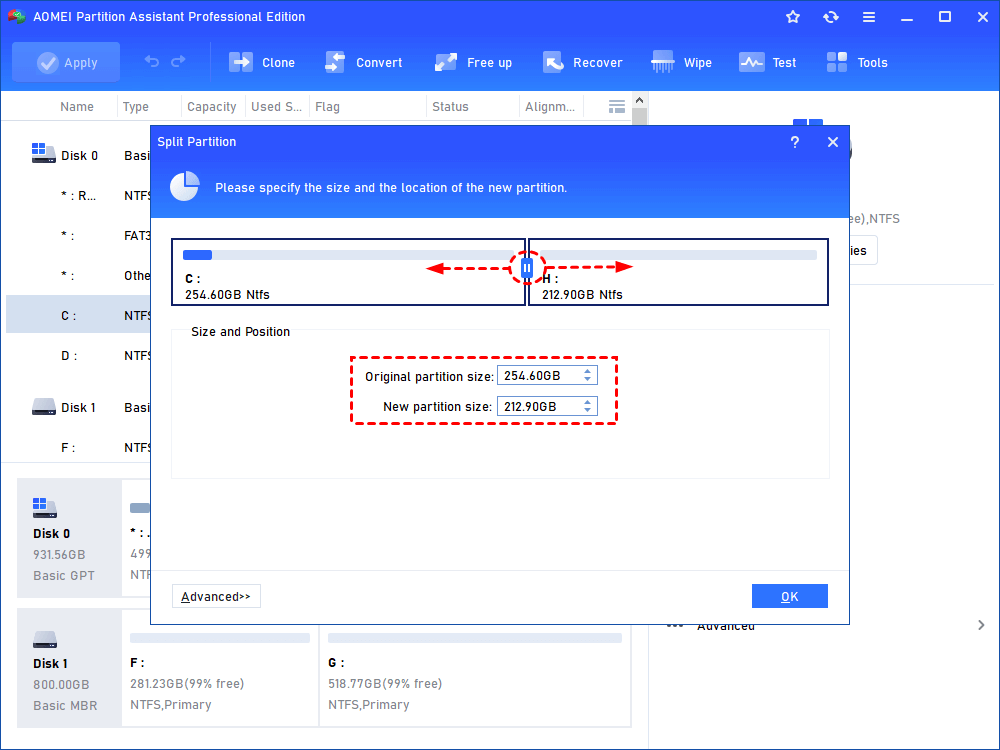Click the Flag column header
The width and height of the screenshot is (1000, 750).
(x=327, y=107)
